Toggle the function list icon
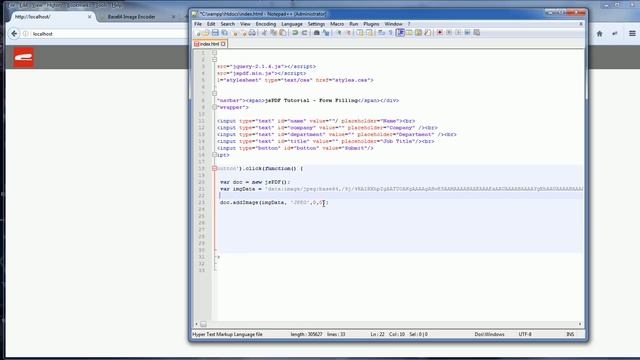Screen dimensions: 640x360 427,33
